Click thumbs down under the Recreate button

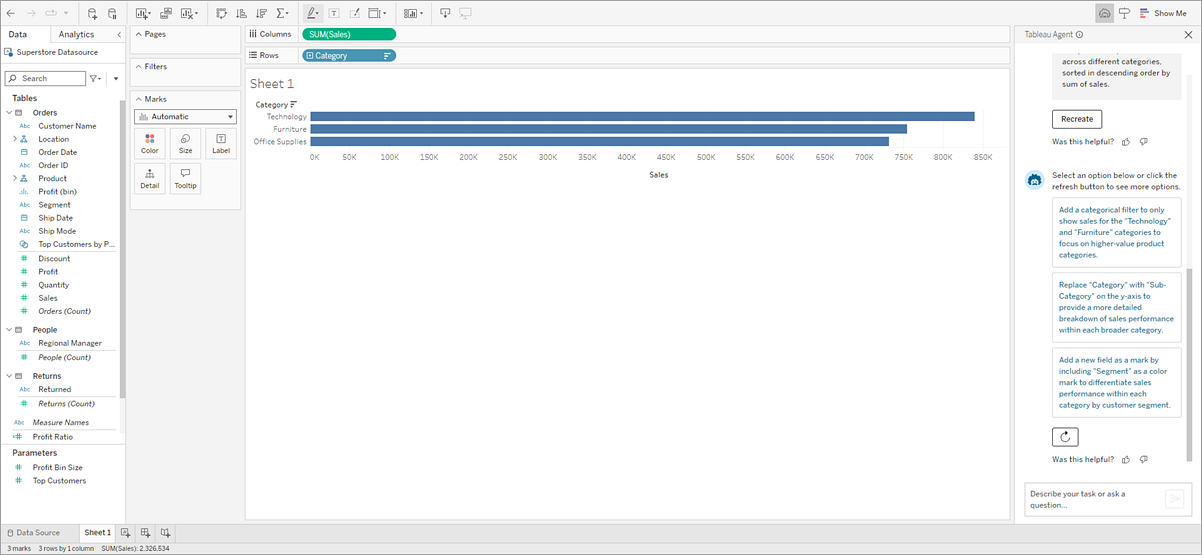coord(1144,142)
